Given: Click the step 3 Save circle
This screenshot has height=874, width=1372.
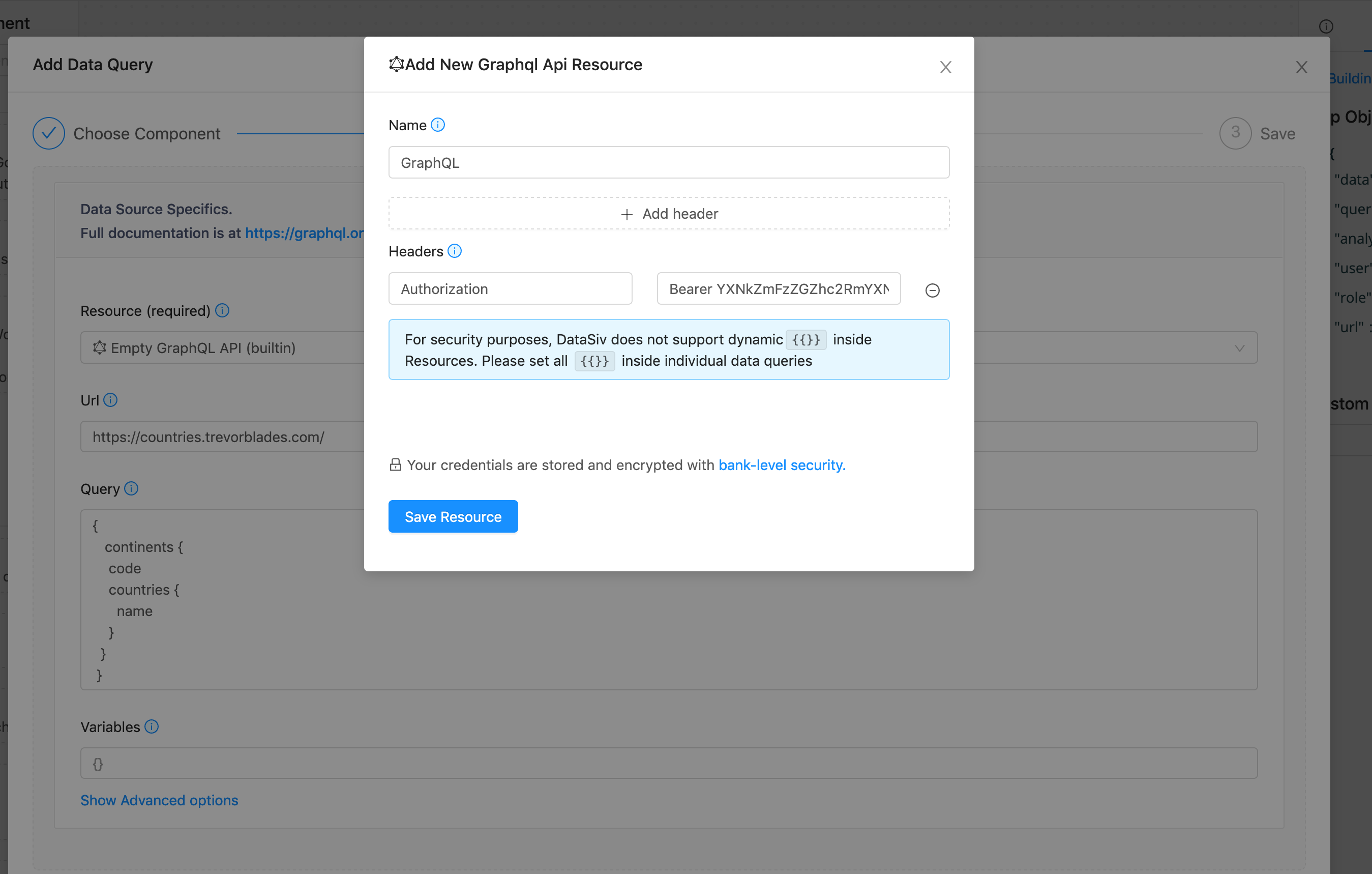Looking at the screenshot, I should (1235, 133).
